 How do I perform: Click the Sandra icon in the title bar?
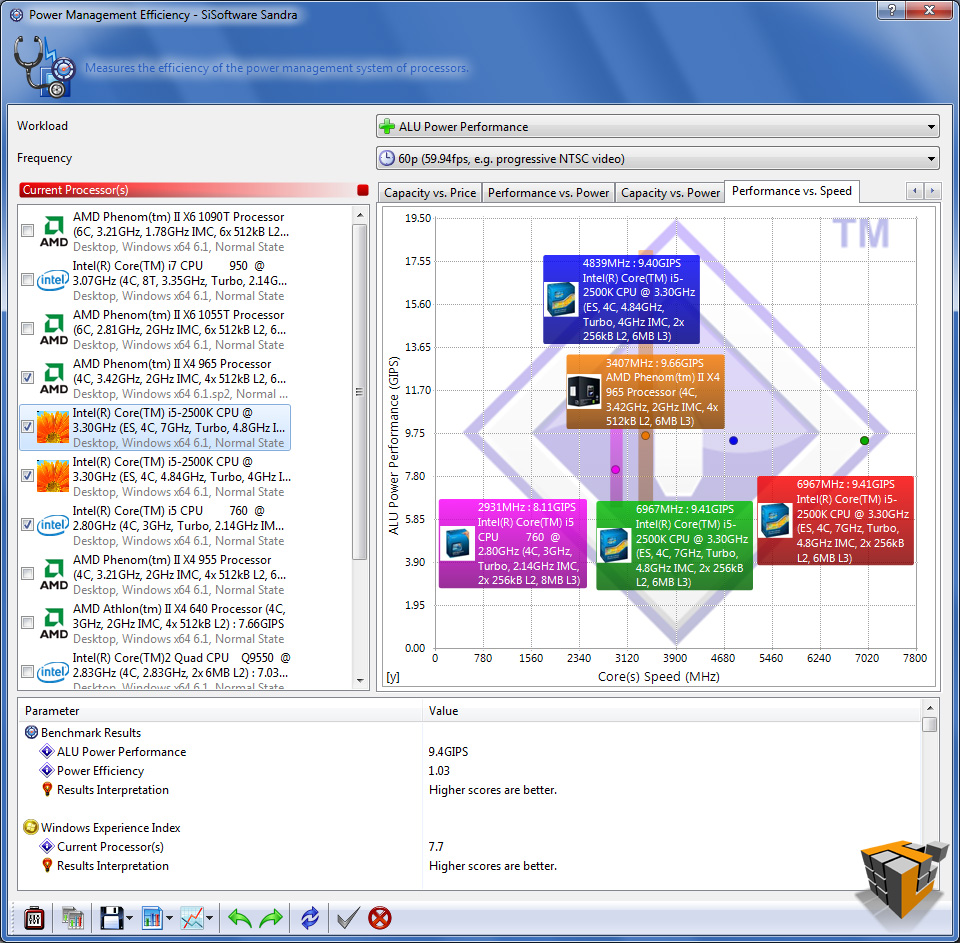17,15
